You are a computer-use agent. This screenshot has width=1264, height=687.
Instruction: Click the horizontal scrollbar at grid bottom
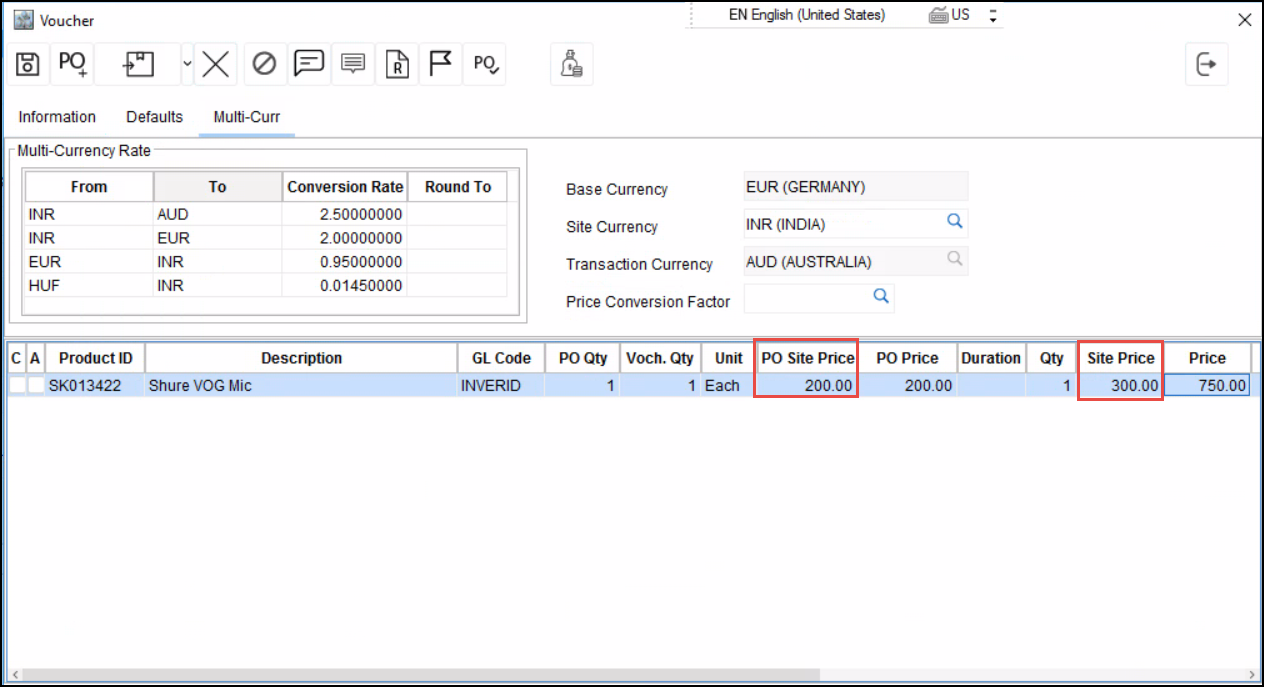[x=420, y=675]
